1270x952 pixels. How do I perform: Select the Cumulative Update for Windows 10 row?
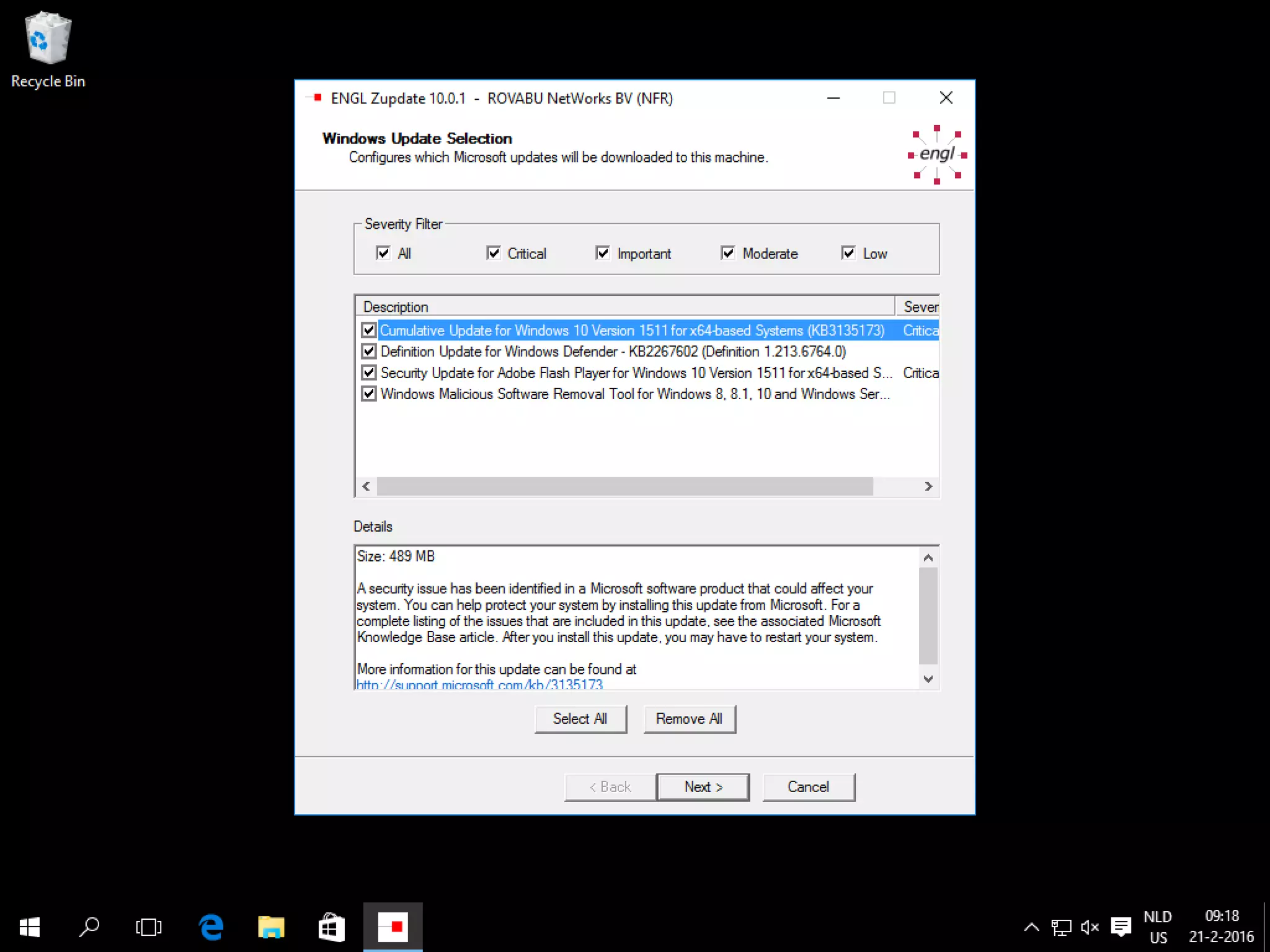[632, 330]
